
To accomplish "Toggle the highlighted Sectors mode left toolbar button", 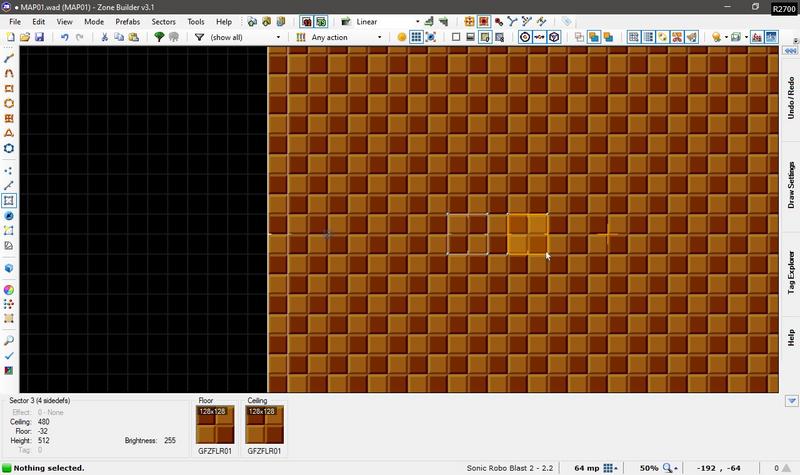I will point(9,201).
